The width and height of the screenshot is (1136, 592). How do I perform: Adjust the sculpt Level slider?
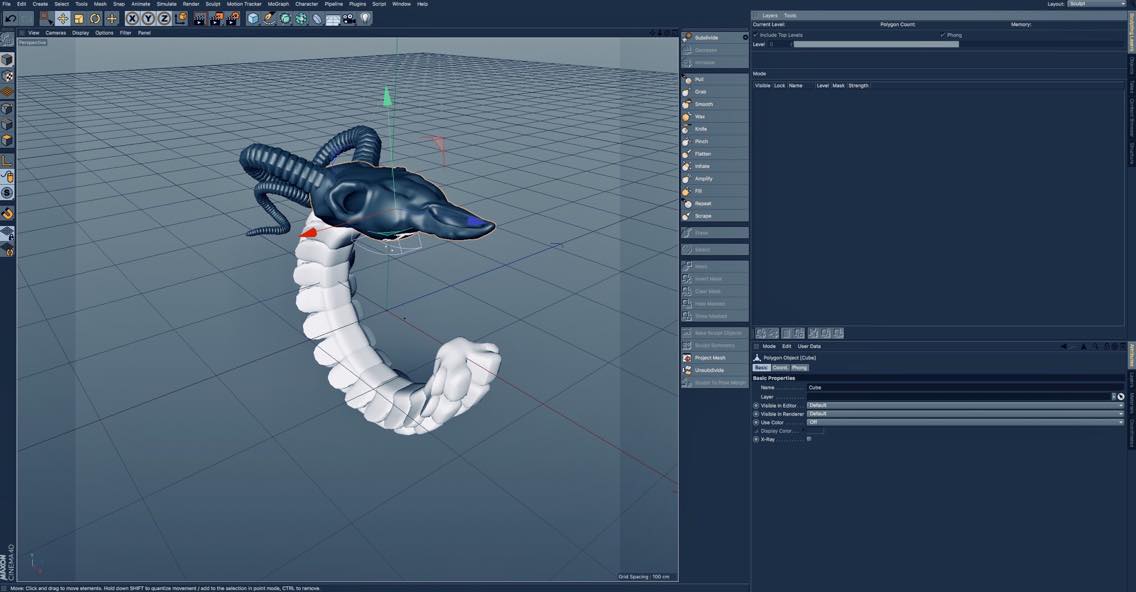pyautogui.click(x=876, y=44)
